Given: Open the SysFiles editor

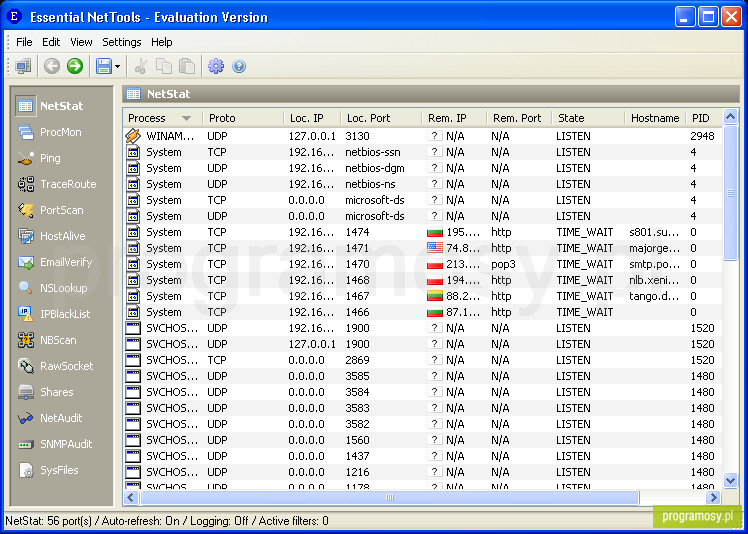Looking at the screenshot, I should [x=48, y=470].
